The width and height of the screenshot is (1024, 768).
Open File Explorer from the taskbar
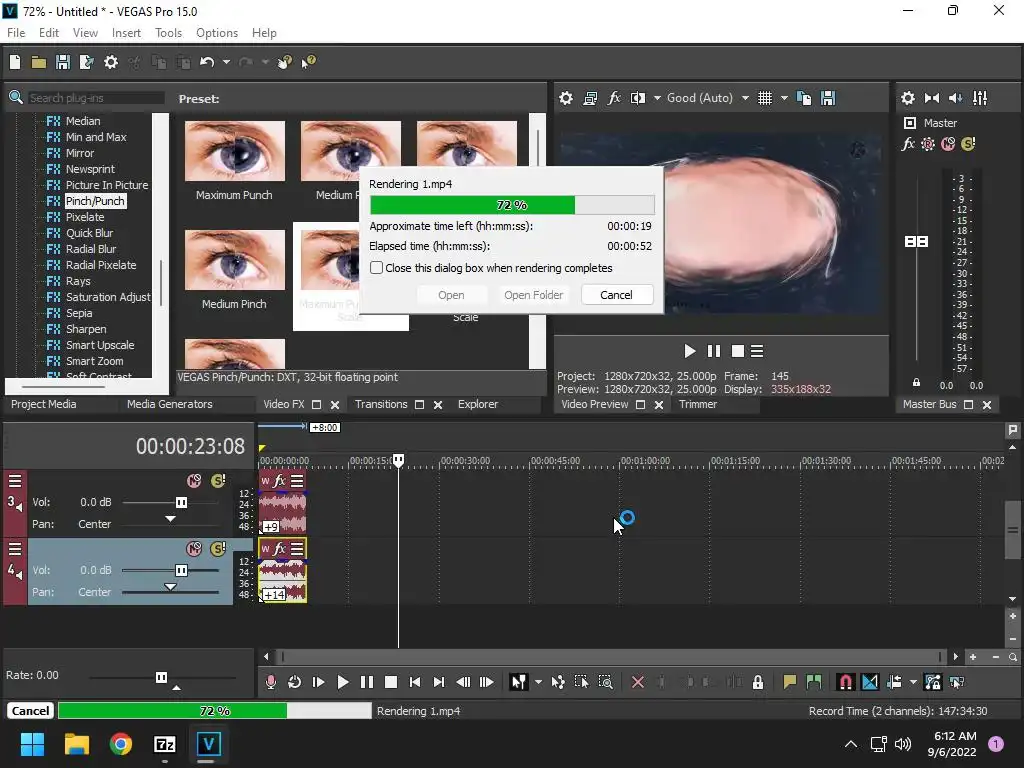76,744
